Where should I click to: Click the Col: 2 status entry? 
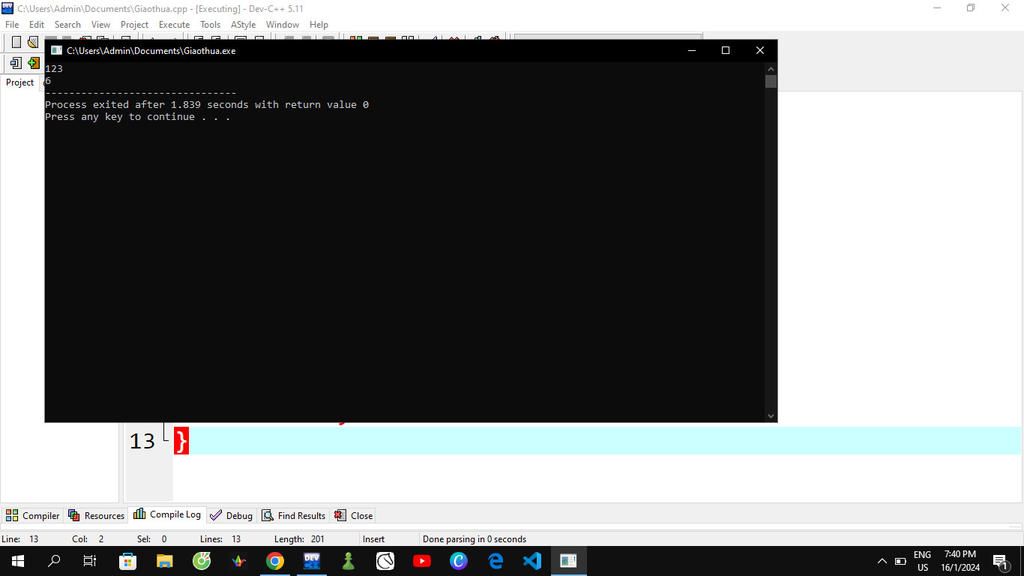pyautogui.click(x=88, y=539)
